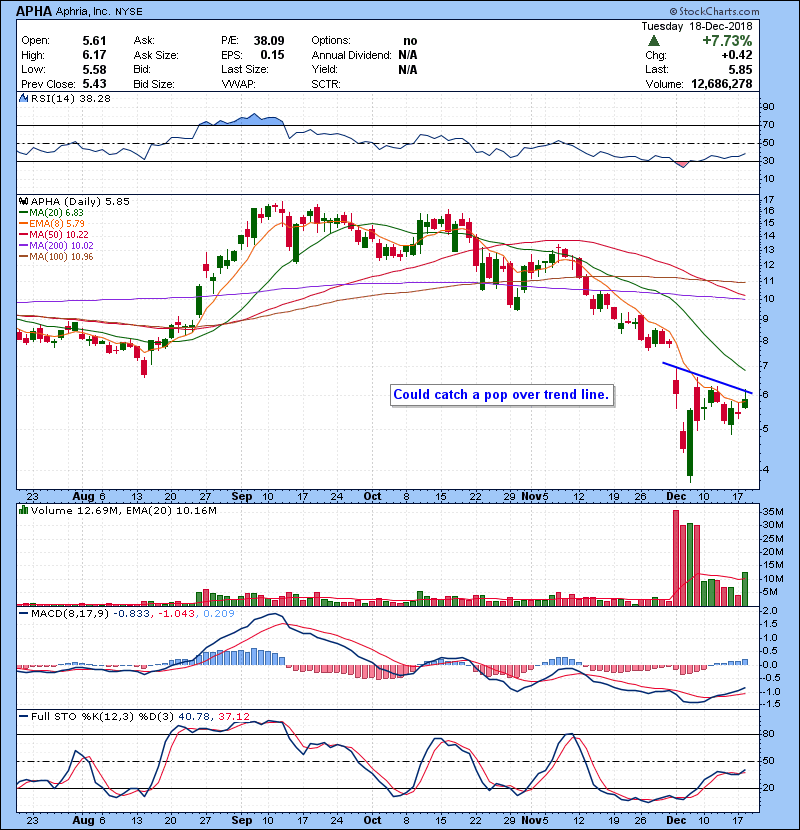
Task: Click the 2.0 tick on the MACD axis
Action: 770,611
